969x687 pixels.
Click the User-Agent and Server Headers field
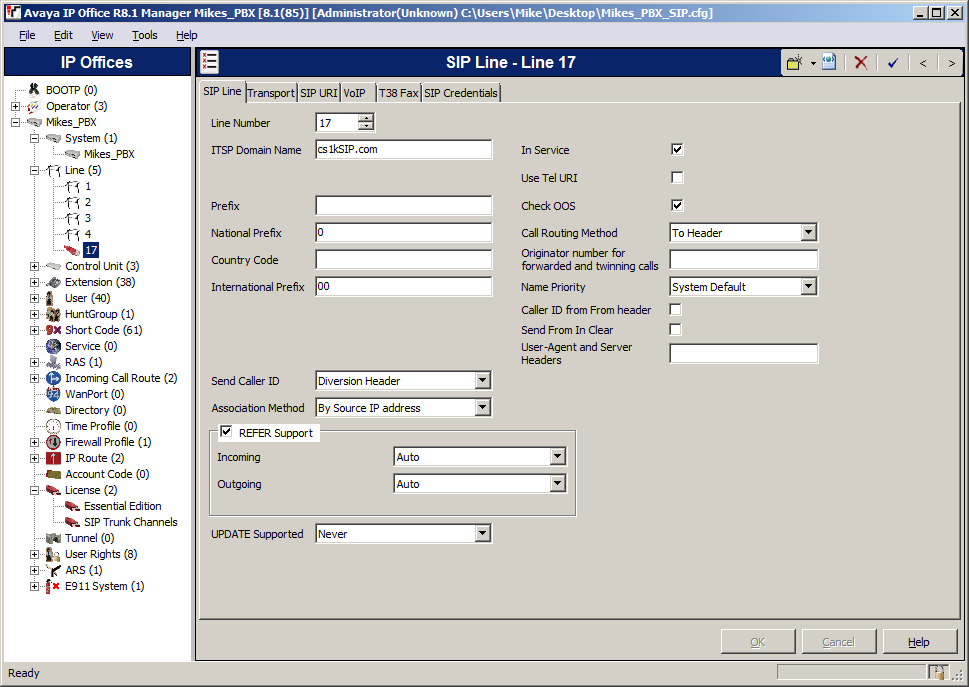click(x=743, y=353)
